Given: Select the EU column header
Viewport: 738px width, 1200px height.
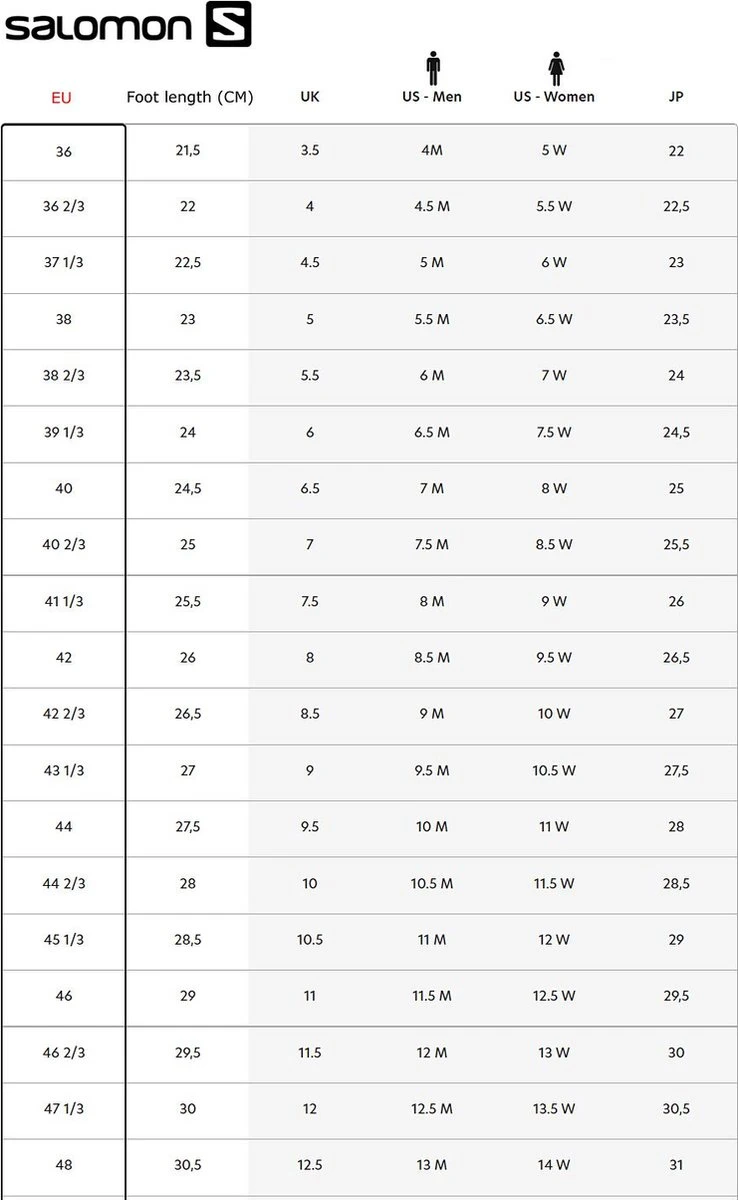Looking at the screenshot, I should coord(62,98).
